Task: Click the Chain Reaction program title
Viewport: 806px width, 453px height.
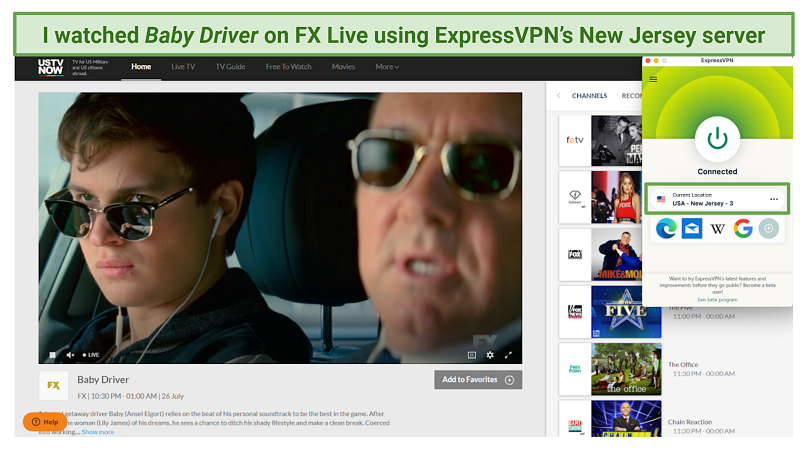Action: tap(690, 422)
